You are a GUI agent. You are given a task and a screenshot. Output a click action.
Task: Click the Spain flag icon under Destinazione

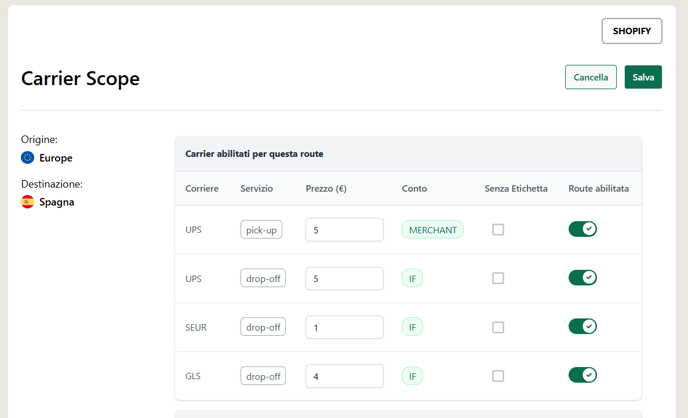27,202
